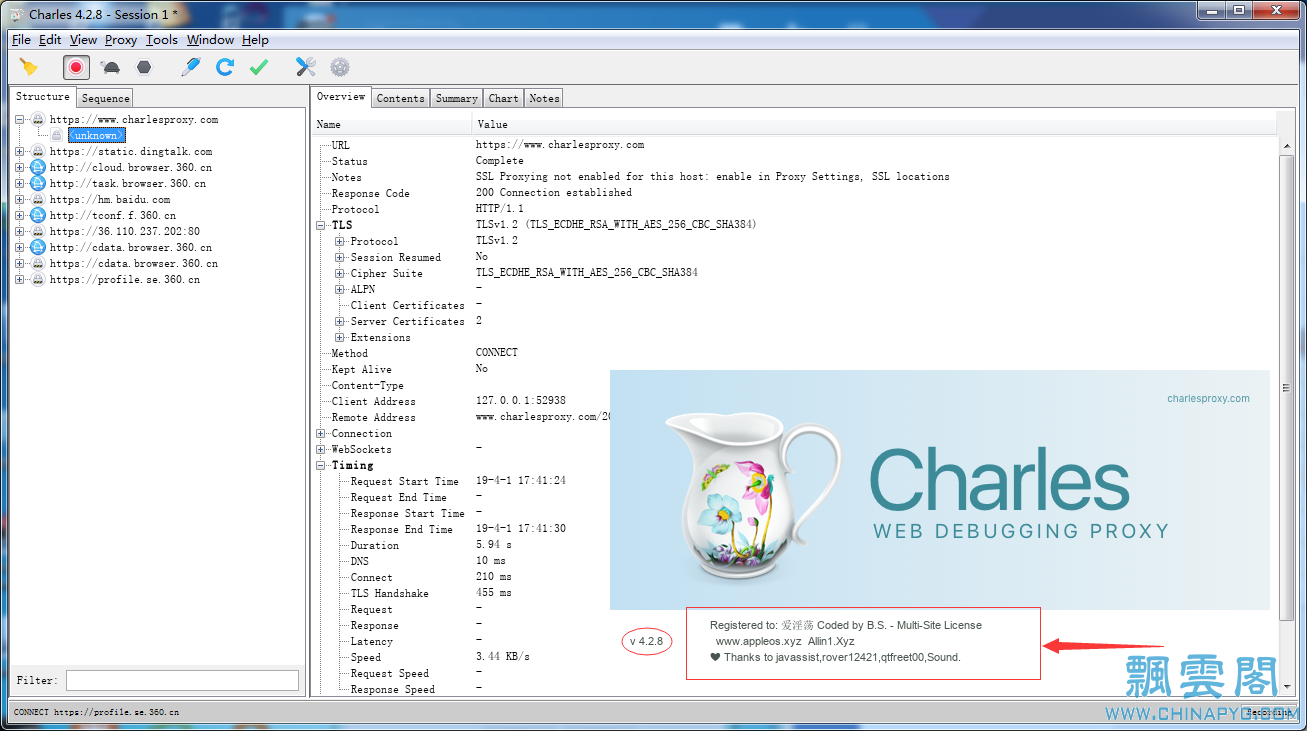
Task: Switch to the Sequence tab
Action: (105, 98)
